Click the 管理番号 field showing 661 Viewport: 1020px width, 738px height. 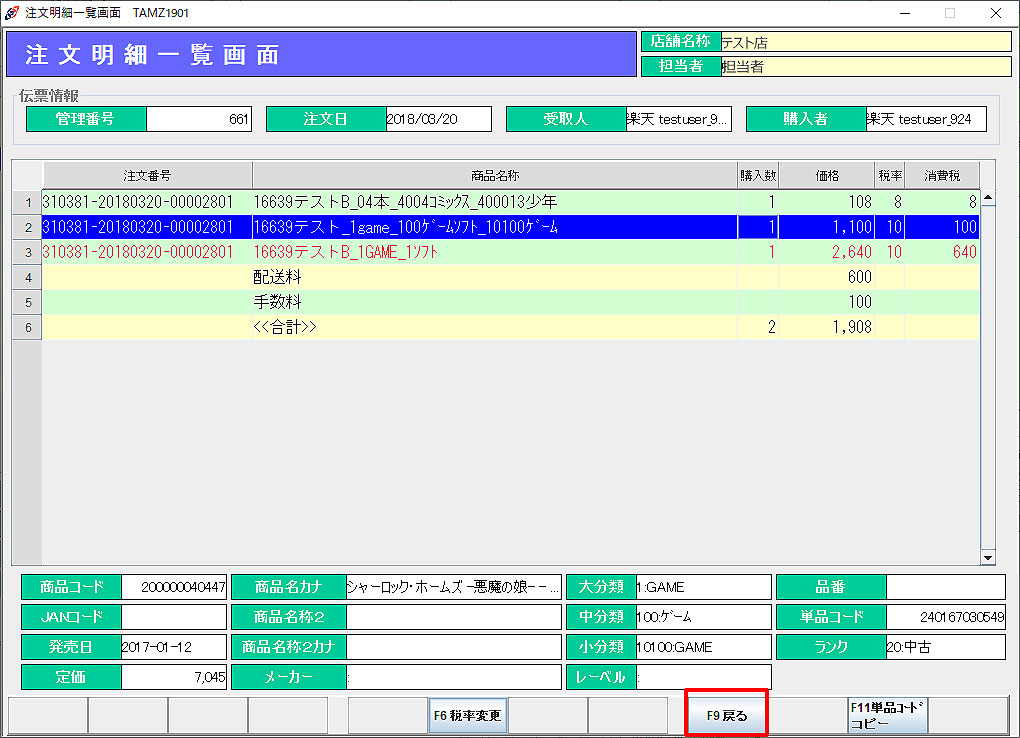coord(199,119)
